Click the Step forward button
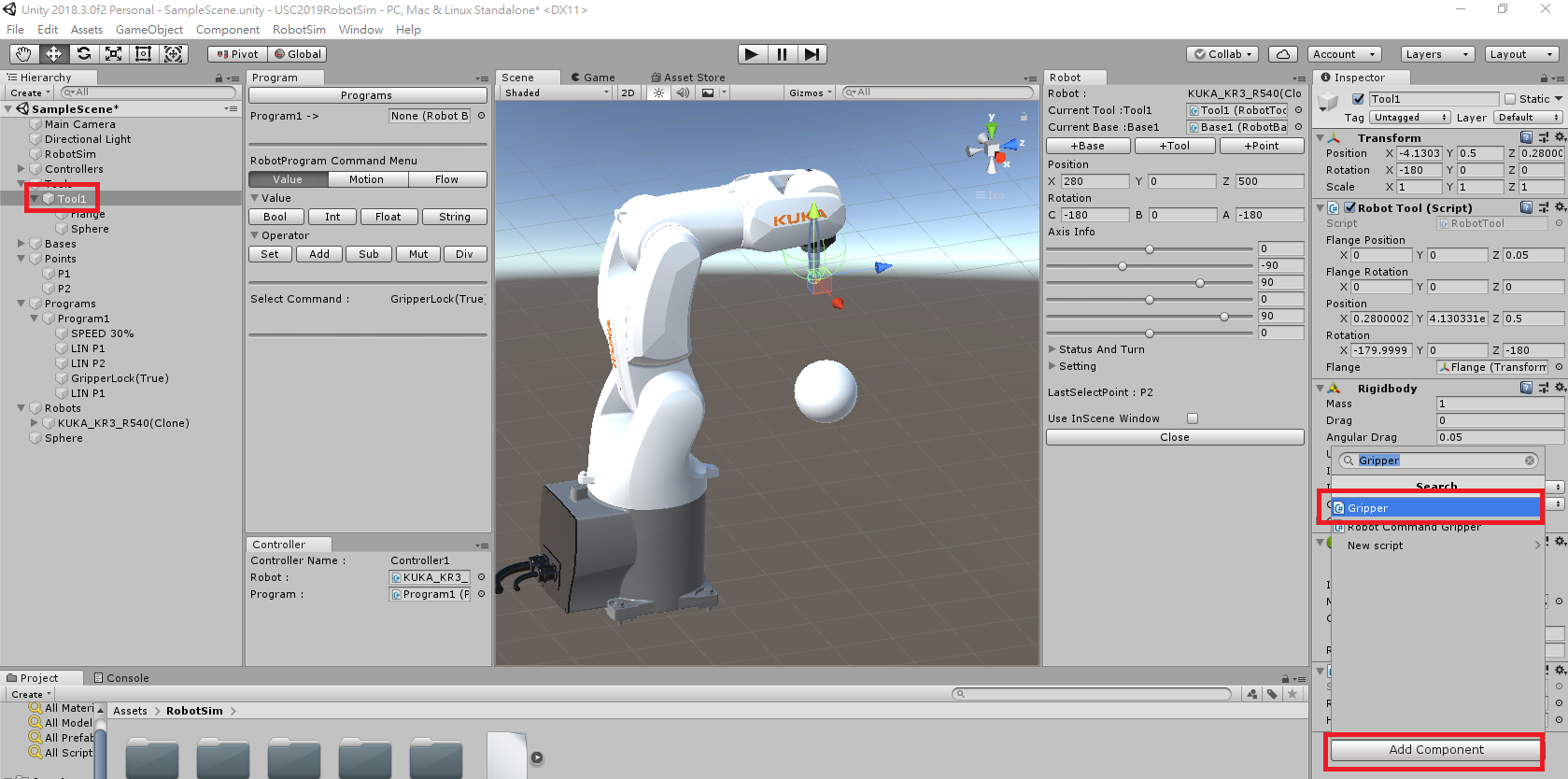Image resolution: width=1568 pixels, height=779 pixels. click(812, 54)
